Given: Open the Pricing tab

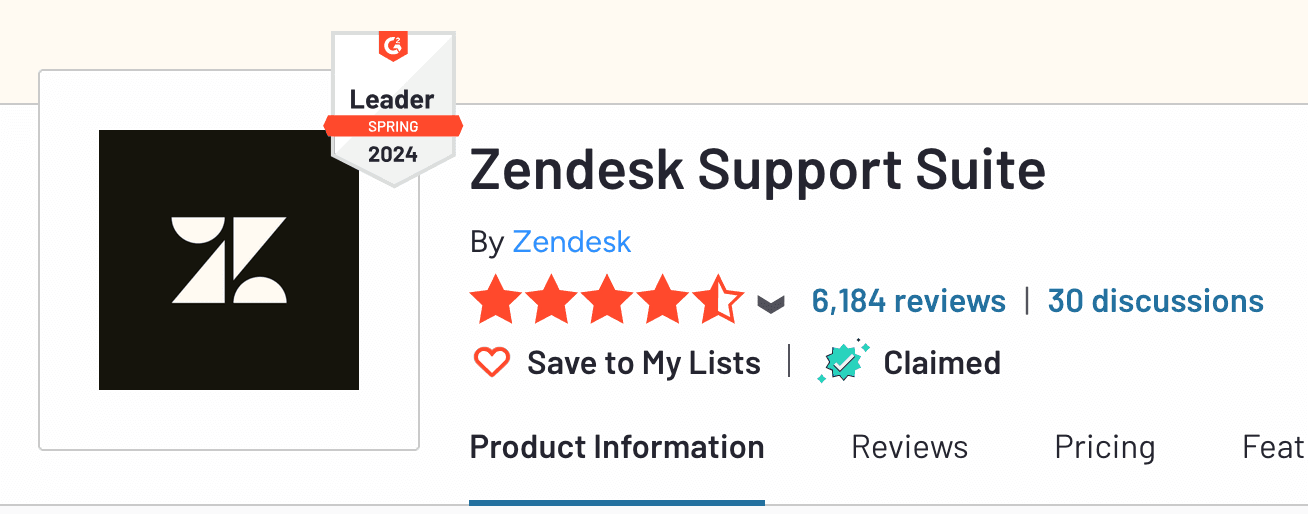Looking at the screenshot, I should pos(1104,447).
